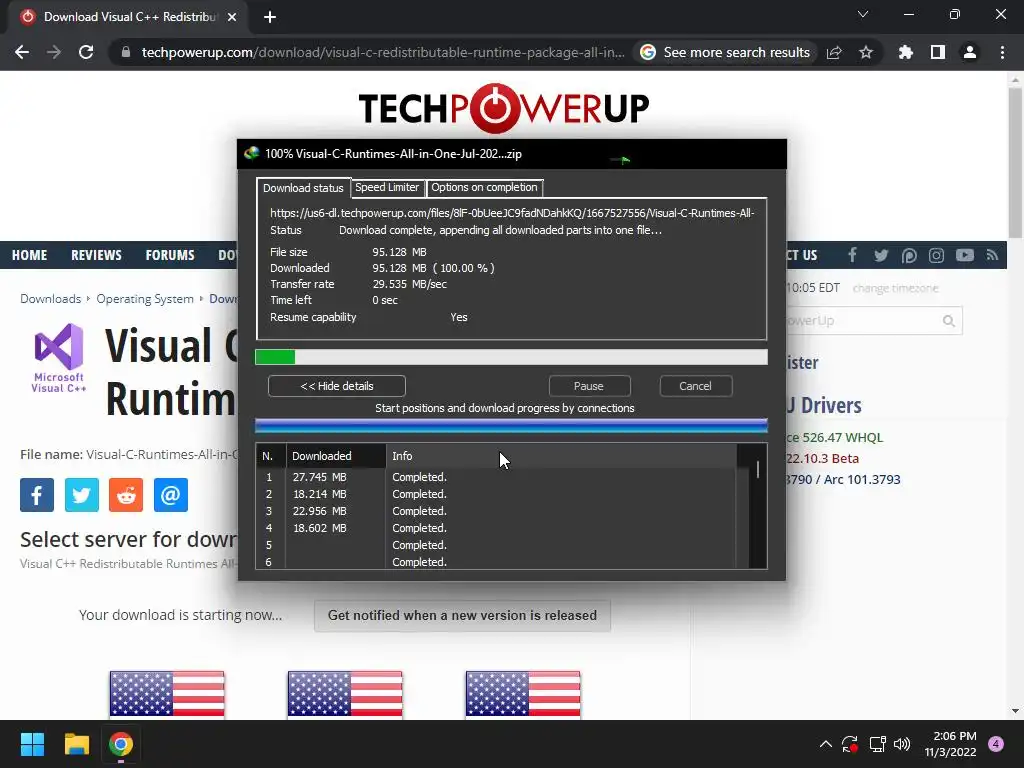Select the Download status tab
The height and width of the screenshot is (768, 1024).
pos(303,188)
